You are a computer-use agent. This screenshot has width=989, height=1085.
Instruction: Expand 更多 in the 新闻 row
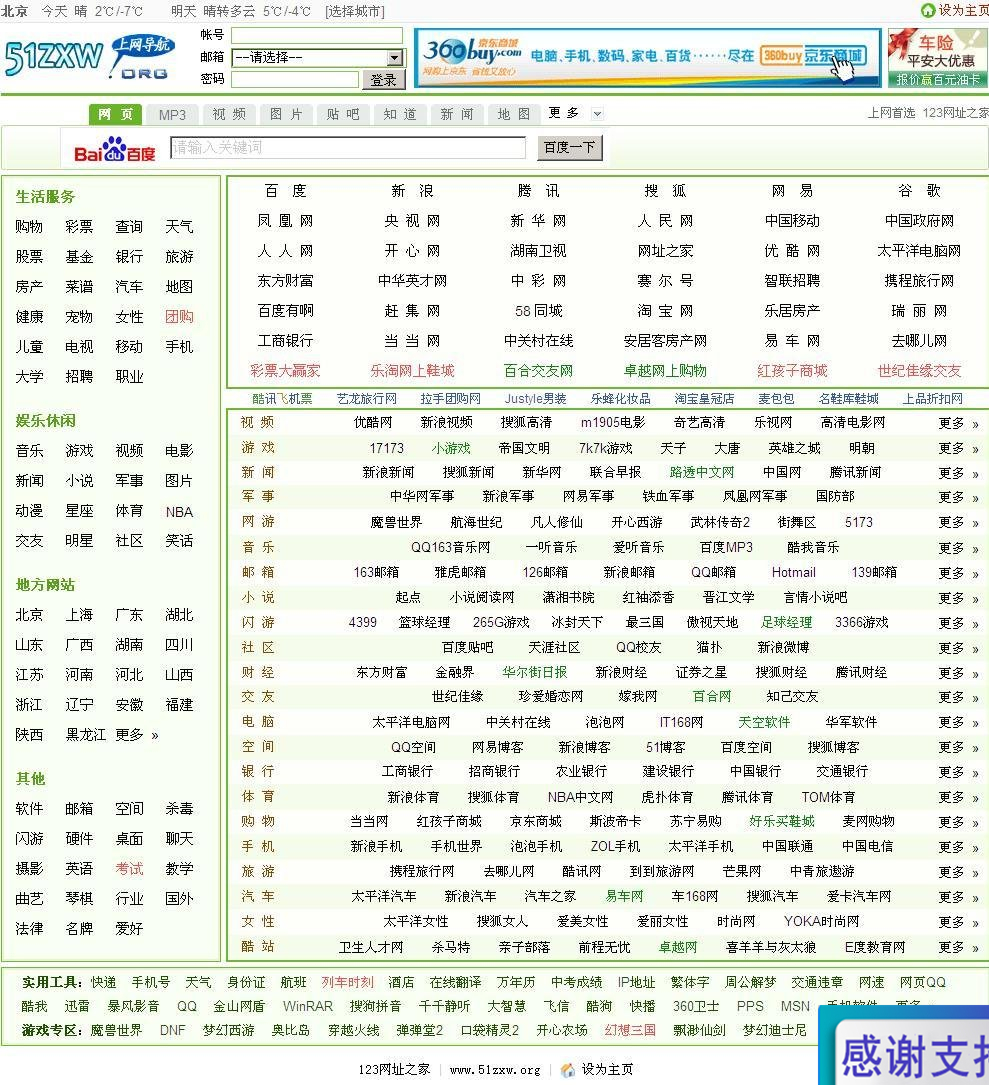click(958, 473)
